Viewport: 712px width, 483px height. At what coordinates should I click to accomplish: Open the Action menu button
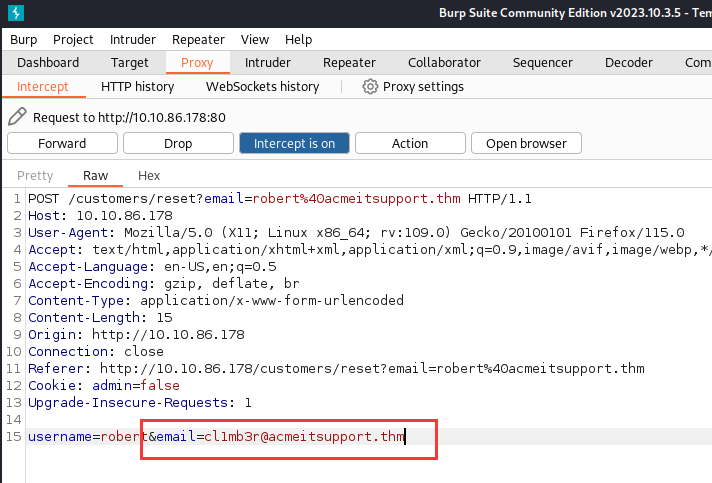(410, 143)
